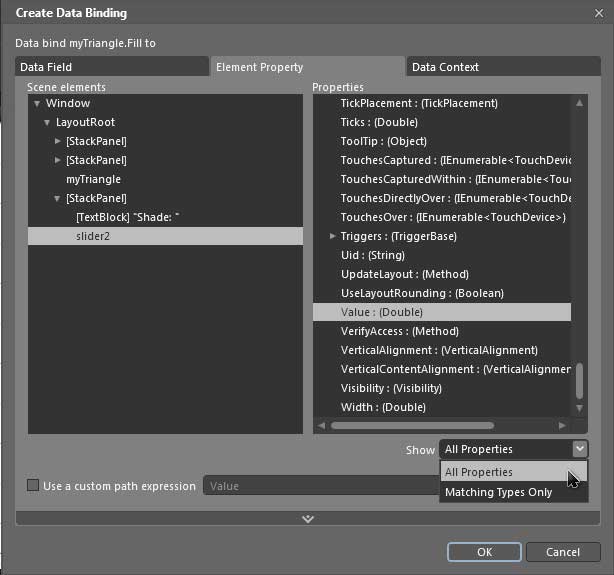Select TouchesDirectlyOver property

coord(442,198)
